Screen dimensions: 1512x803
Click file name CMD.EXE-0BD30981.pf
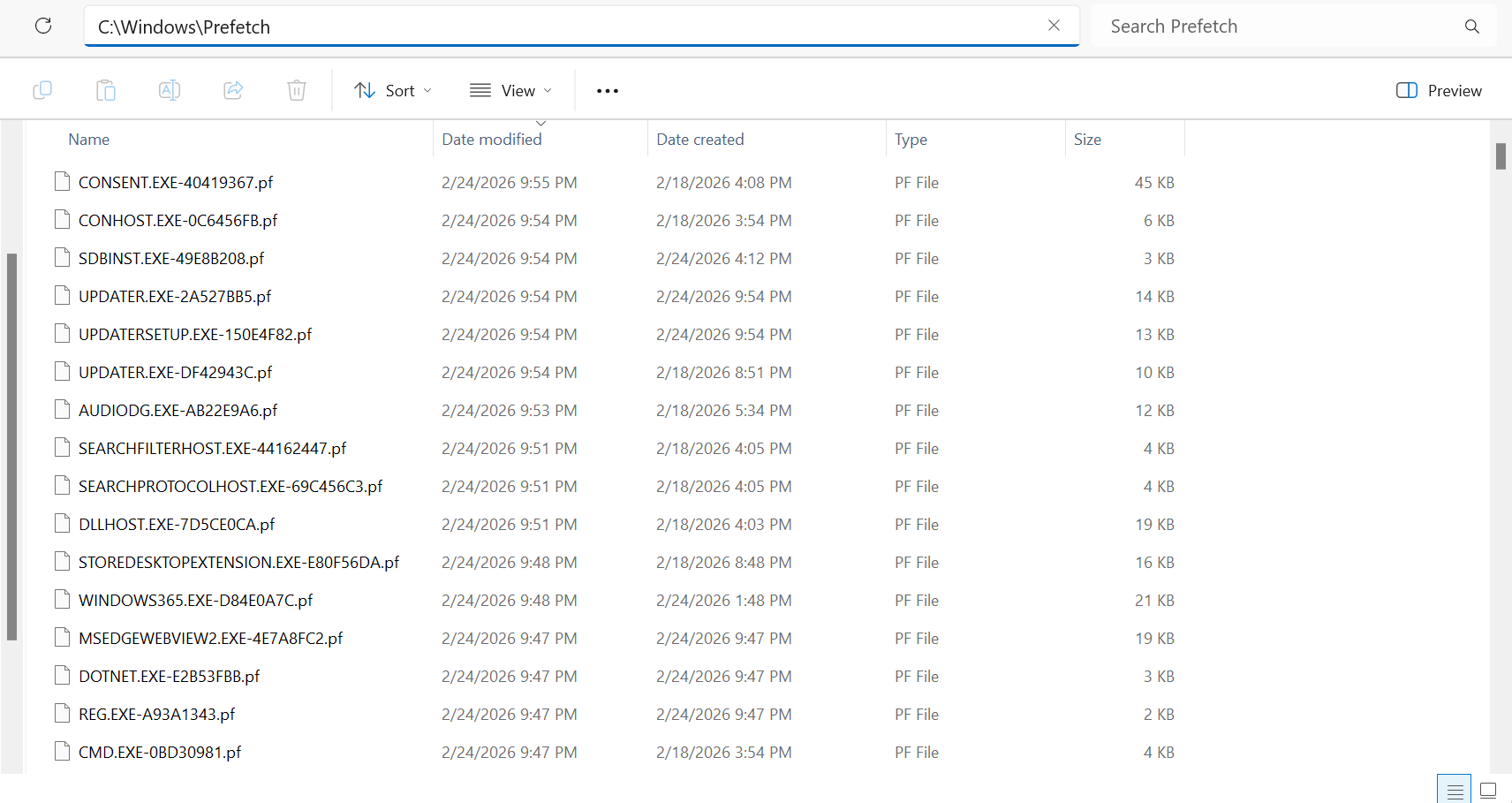click(160, 753)
